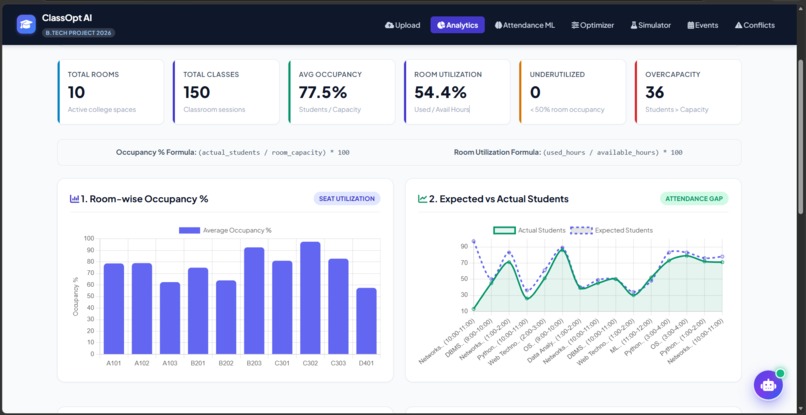Click the 'Students > Capacity' caption
This screenshot has height=415, width=806.
click(x=676, y=110)
